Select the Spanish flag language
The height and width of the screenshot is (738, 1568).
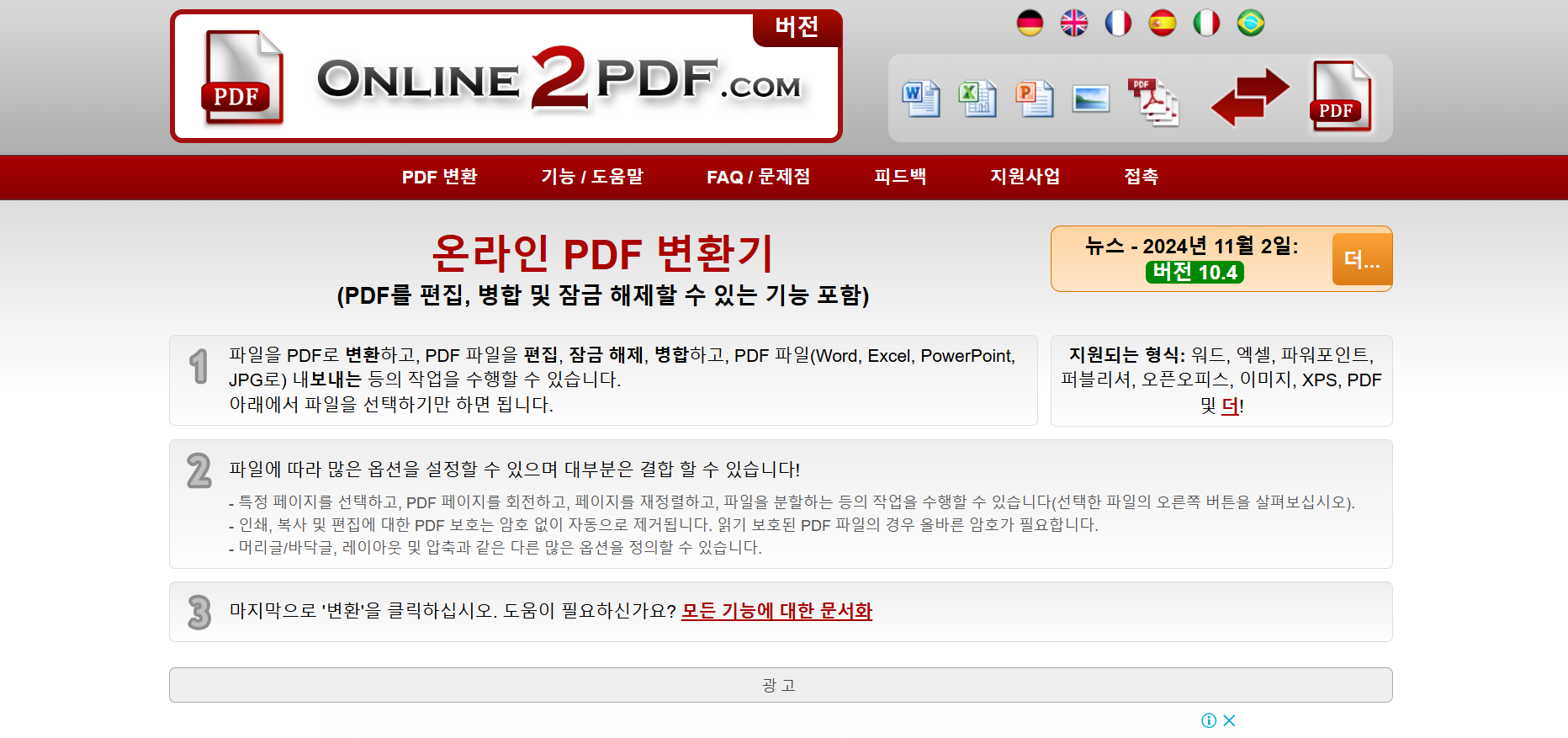point(1163,23)
